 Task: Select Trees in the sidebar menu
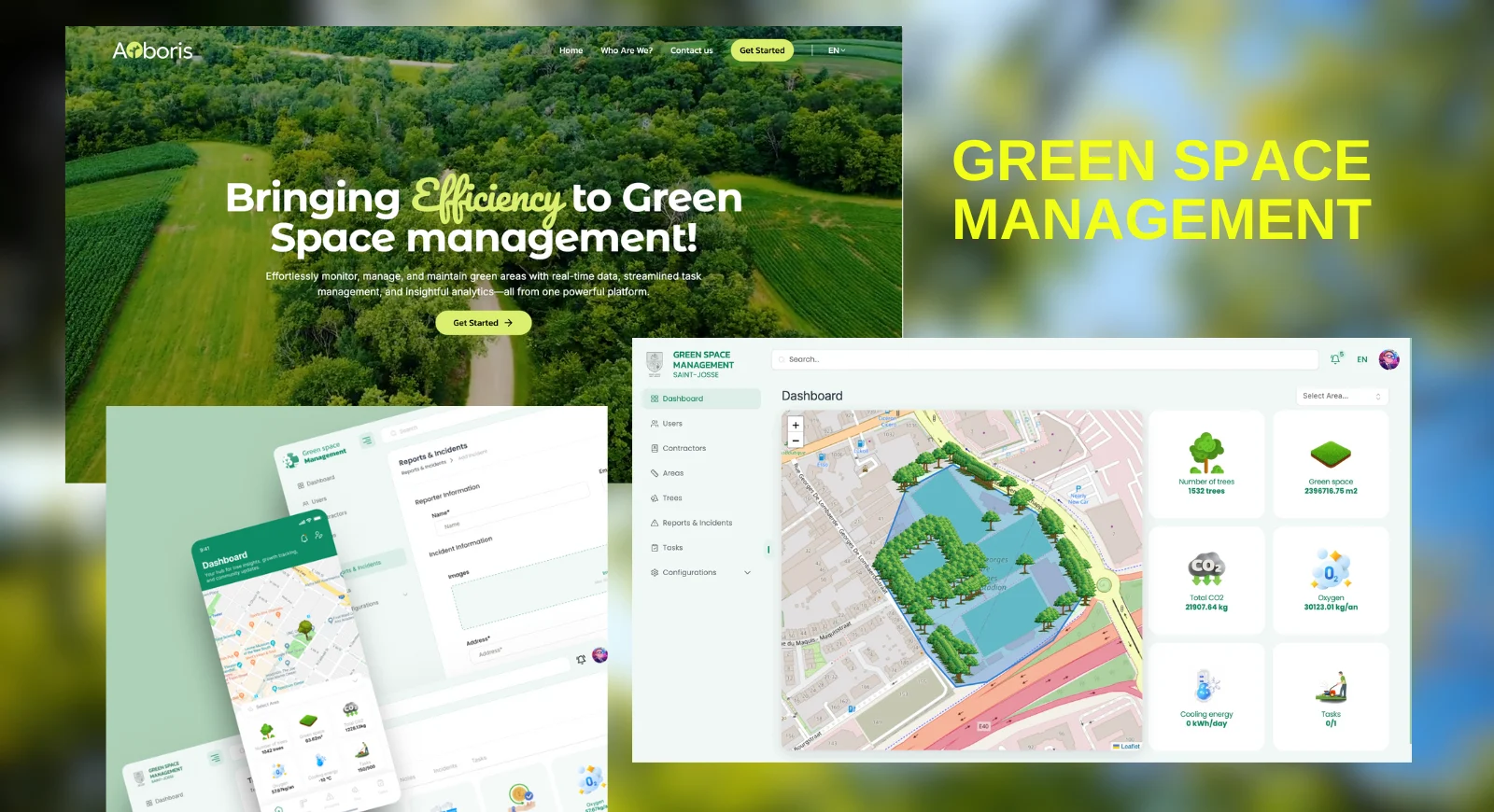672,498
